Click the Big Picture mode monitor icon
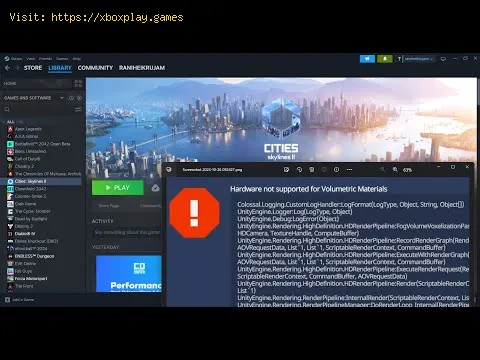 coord(443,59)
